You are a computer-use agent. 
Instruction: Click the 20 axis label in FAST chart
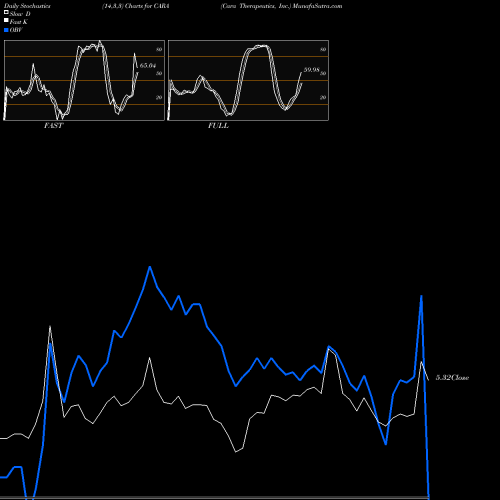pos(159,97)
